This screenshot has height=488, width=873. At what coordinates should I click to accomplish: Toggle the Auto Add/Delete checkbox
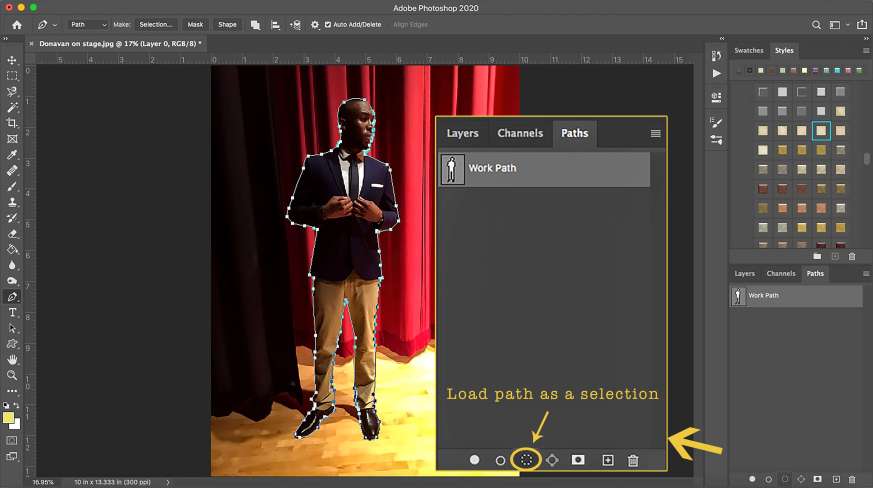(328, 24)
